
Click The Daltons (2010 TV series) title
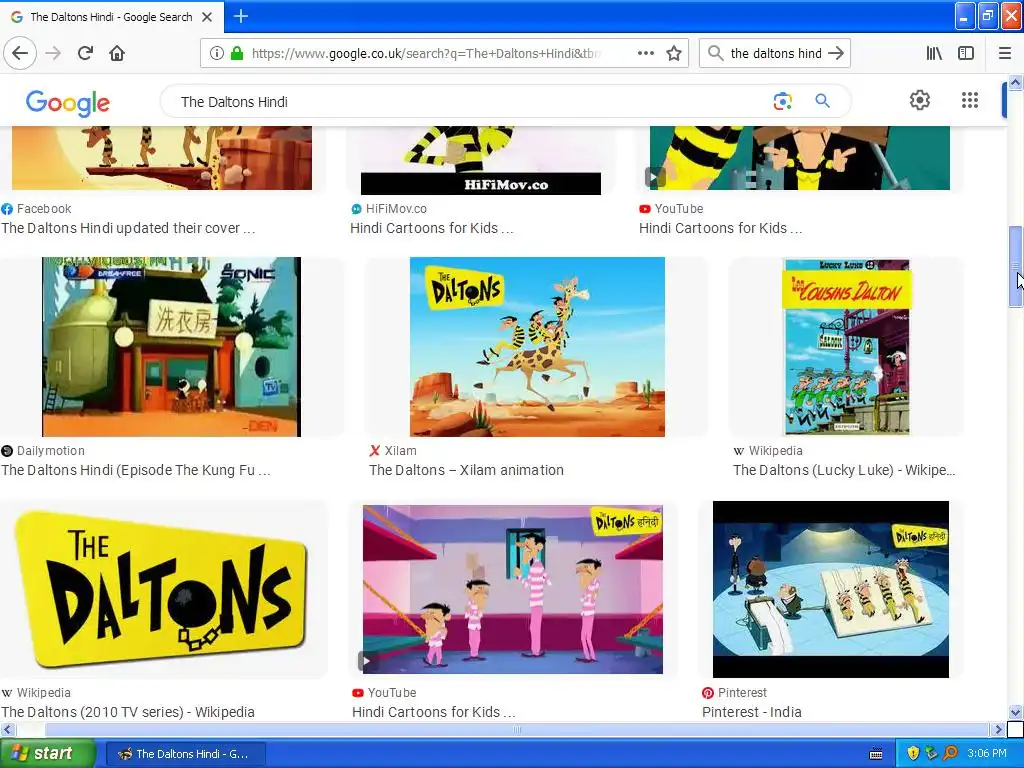click(128, 712)
